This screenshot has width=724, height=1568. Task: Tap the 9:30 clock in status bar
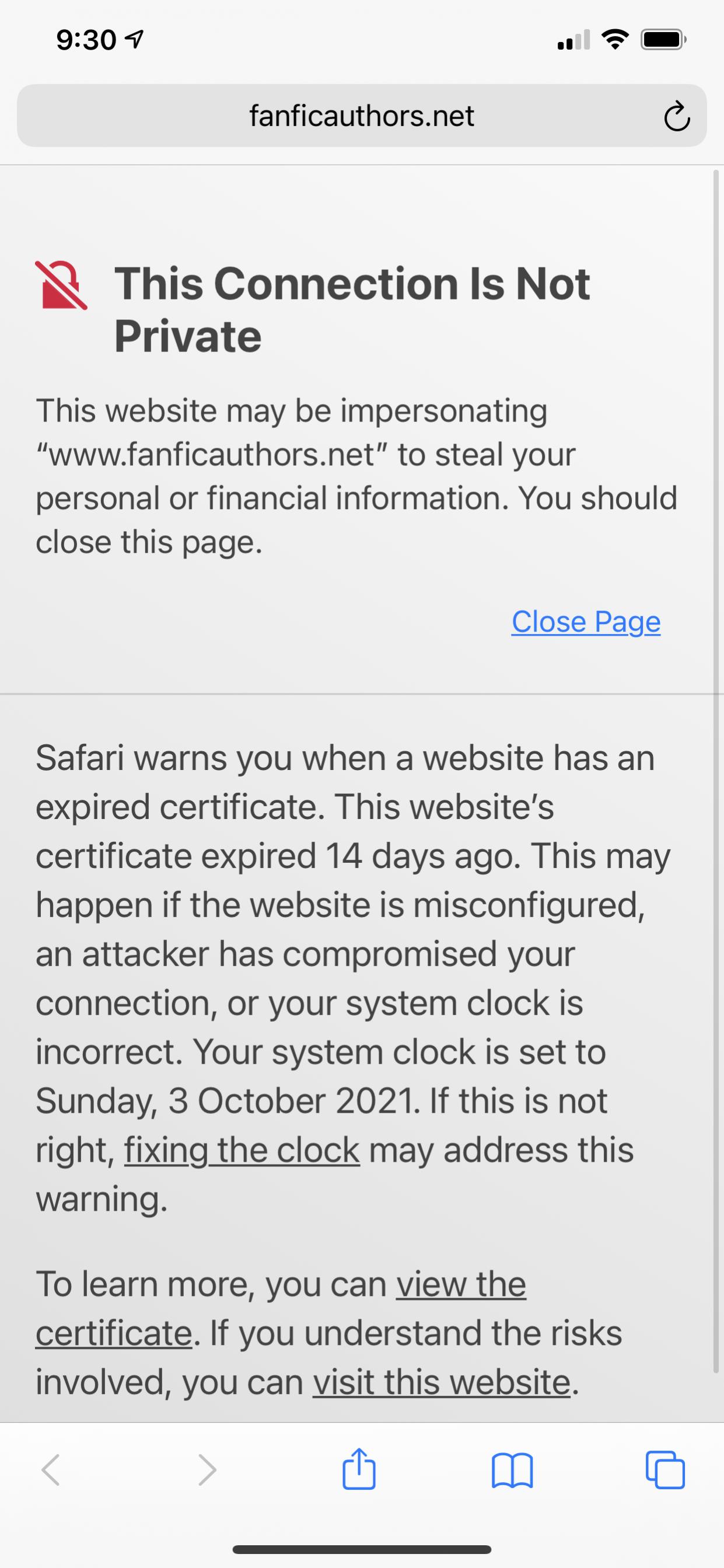coord(86,40)
